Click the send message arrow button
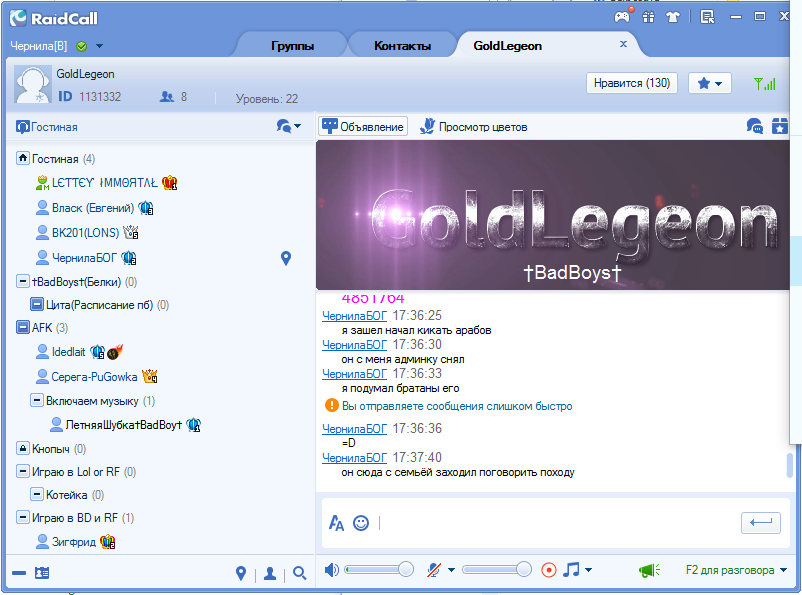The width and height of the screenshot is (802, 595). (x=761, y=523)
